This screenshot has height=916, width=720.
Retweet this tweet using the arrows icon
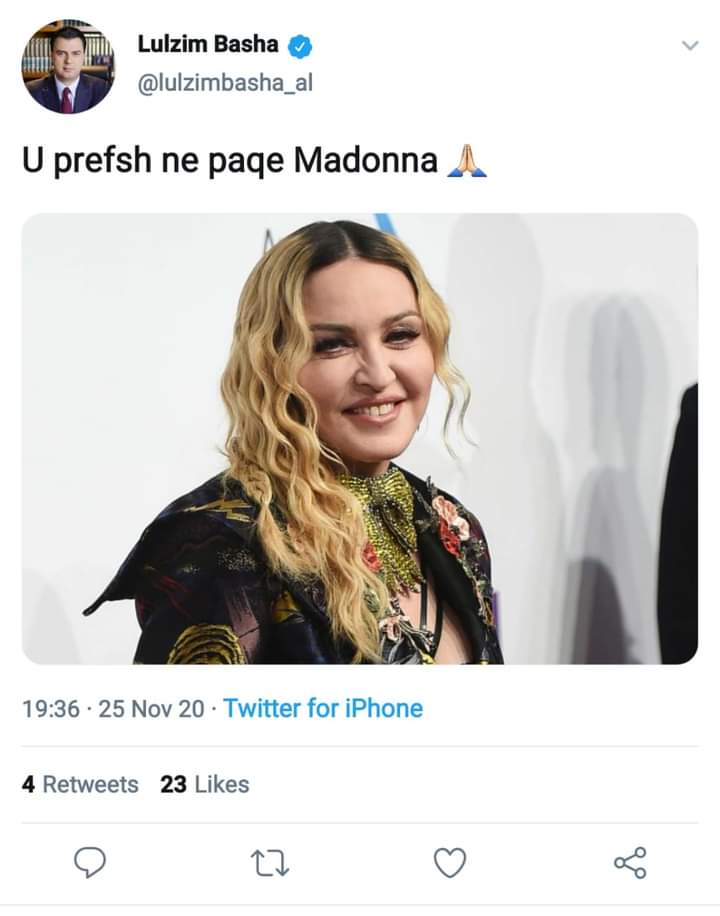(x=270, y=862)
